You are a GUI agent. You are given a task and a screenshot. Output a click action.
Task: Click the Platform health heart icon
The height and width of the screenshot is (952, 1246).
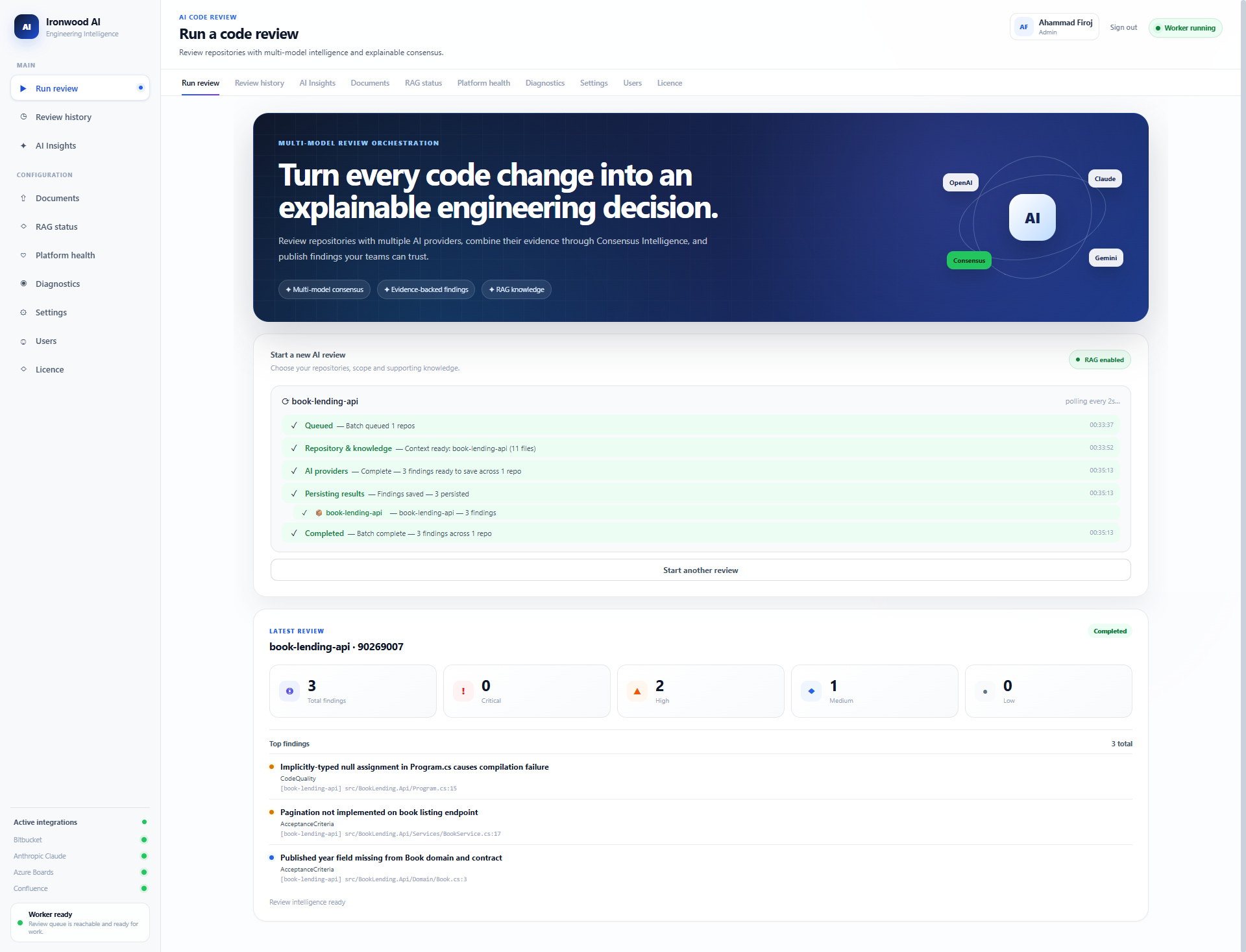[23, 255]
